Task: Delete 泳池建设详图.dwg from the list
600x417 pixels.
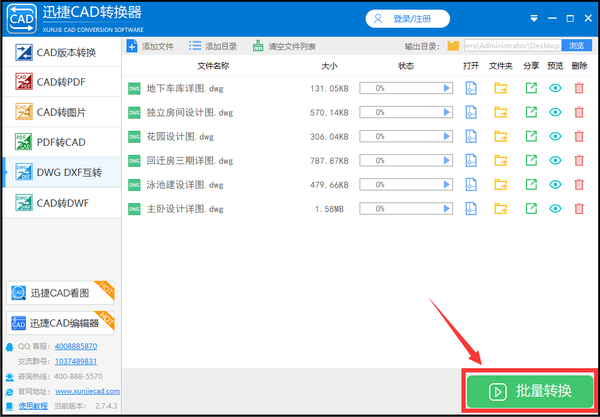Action: point(579,185)
